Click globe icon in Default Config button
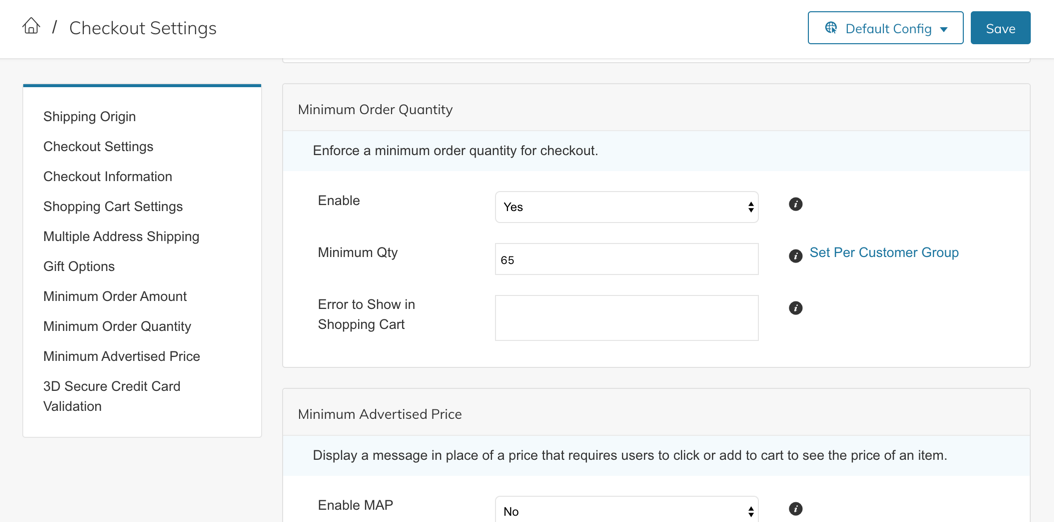Screen dimensions: 1054x522 point(830,28)
